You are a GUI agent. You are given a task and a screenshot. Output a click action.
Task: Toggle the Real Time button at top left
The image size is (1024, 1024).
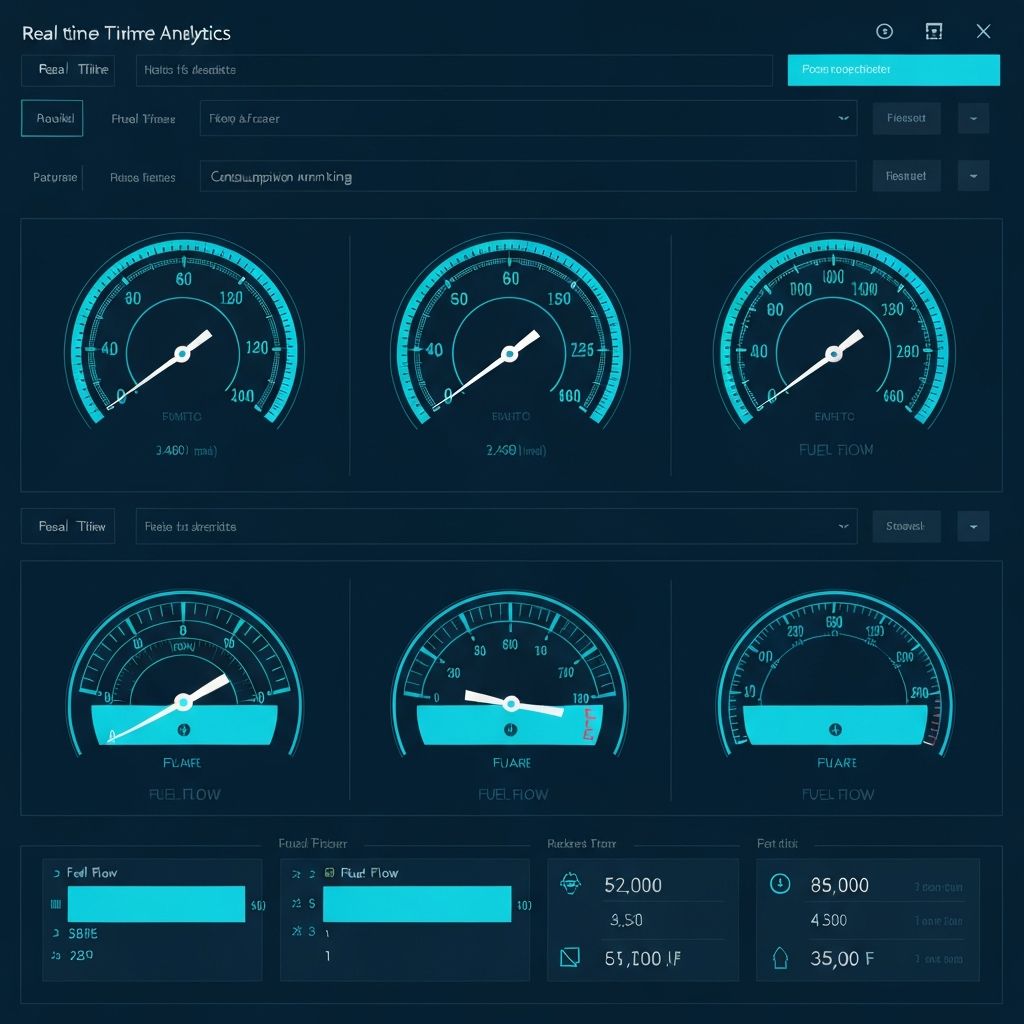(67, 70)
